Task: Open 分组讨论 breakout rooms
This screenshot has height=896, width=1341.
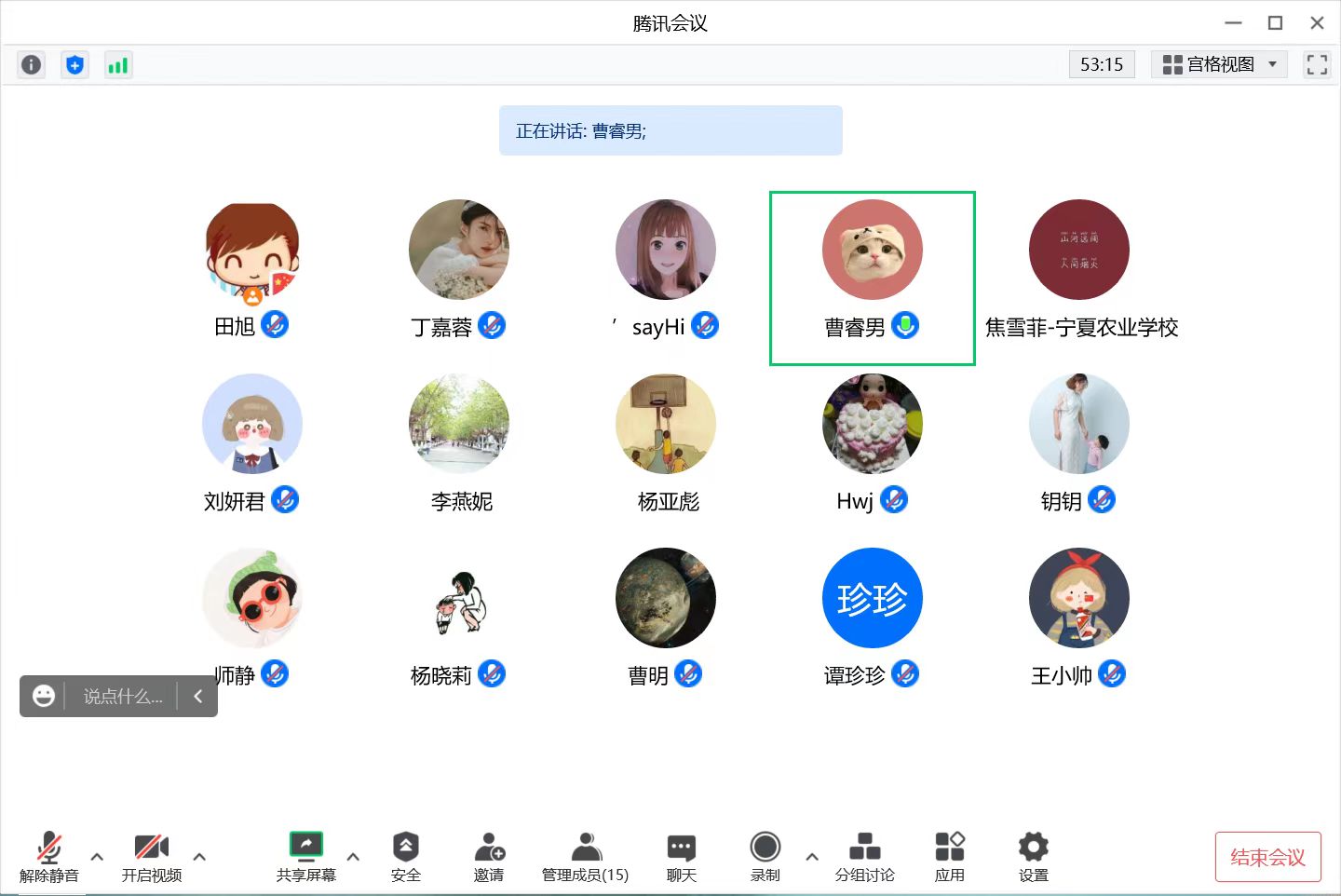Action: pos(865,857)
